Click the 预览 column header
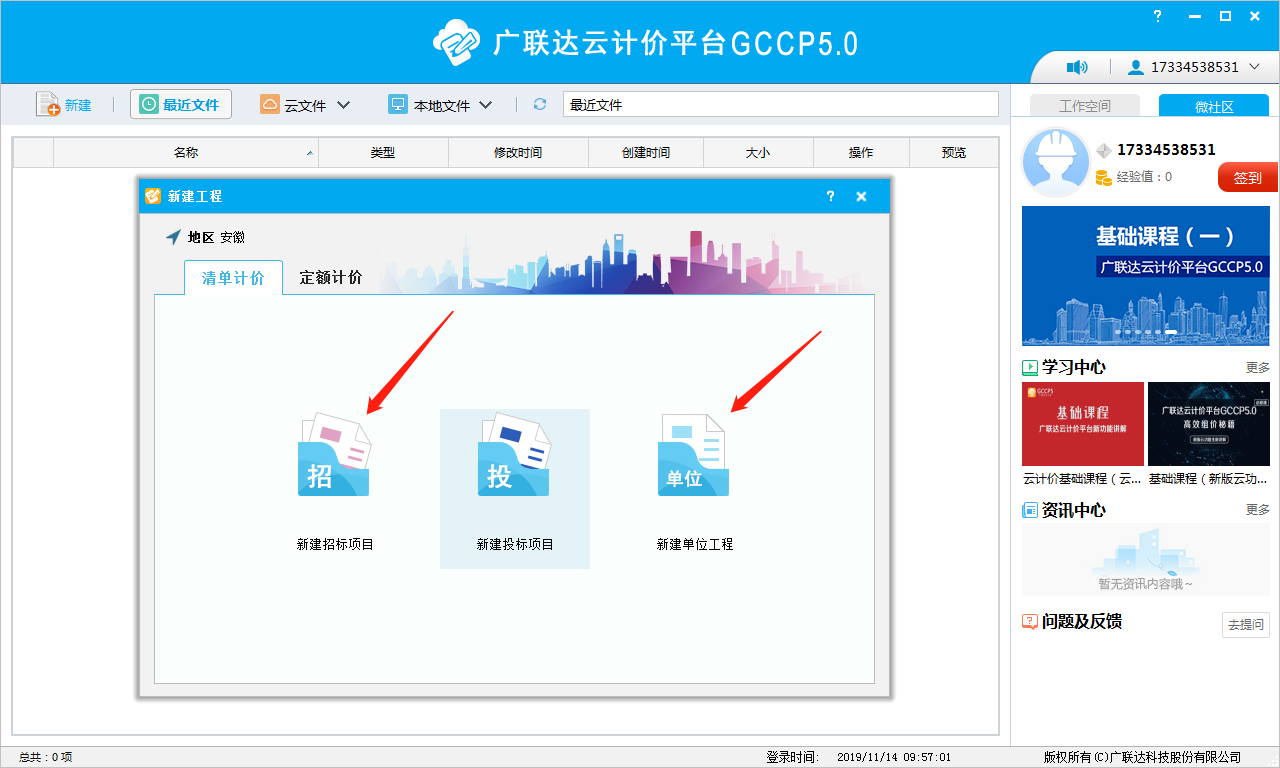Viewport: 1280px width, 768px height. (x=954, y=152)
